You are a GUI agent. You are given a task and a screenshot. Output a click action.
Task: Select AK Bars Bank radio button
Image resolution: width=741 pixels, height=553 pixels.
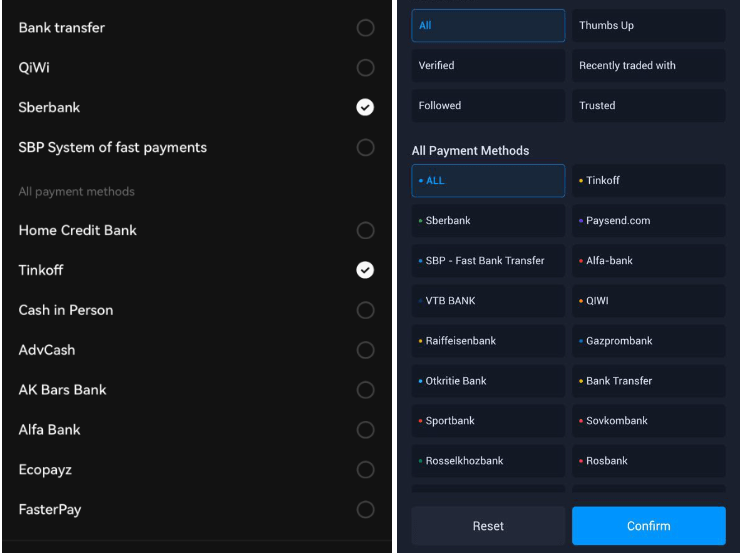[365, 390]
